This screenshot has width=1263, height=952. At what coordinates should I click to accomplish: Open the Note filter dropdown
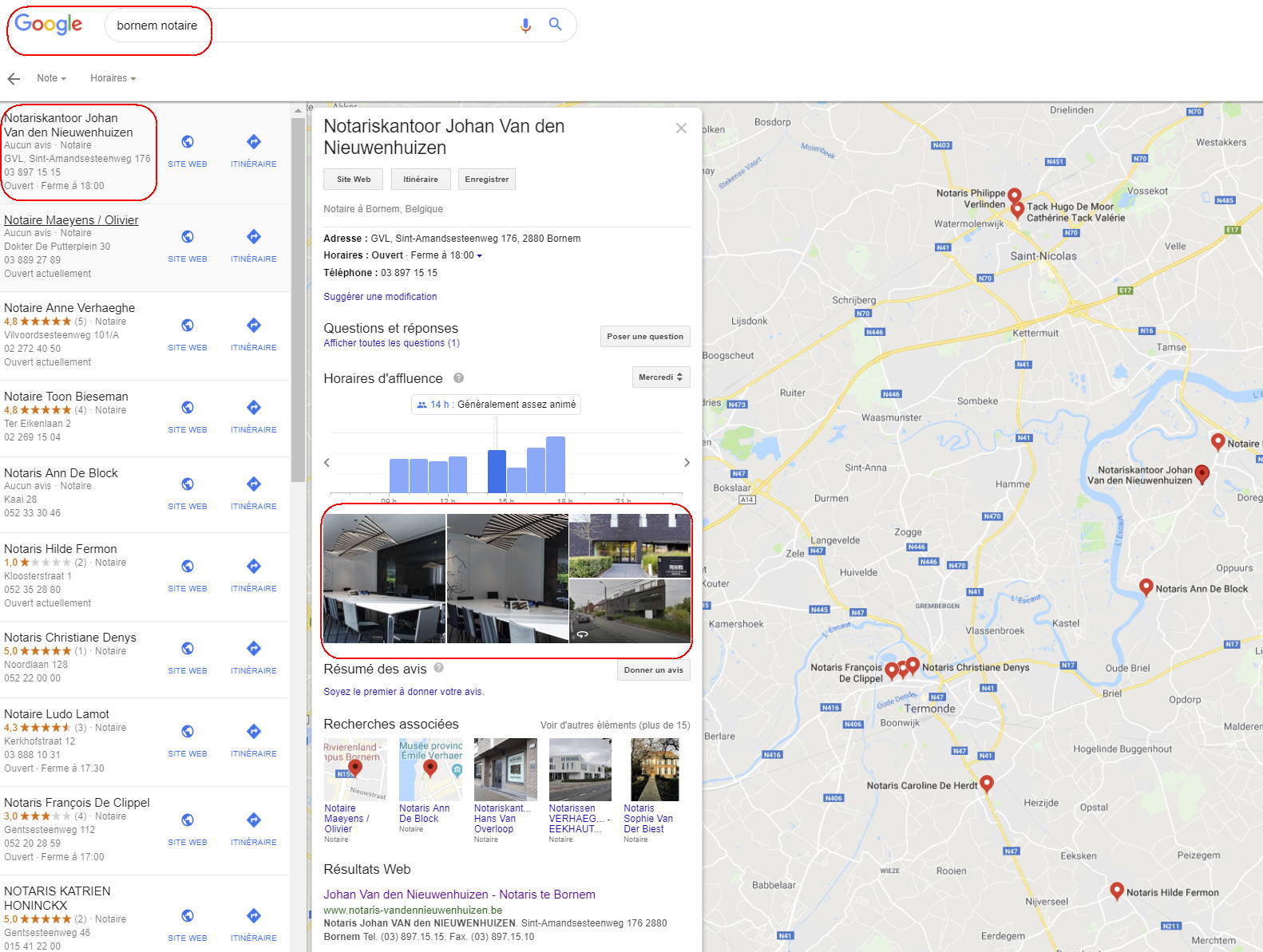click(x=51, y=78)
